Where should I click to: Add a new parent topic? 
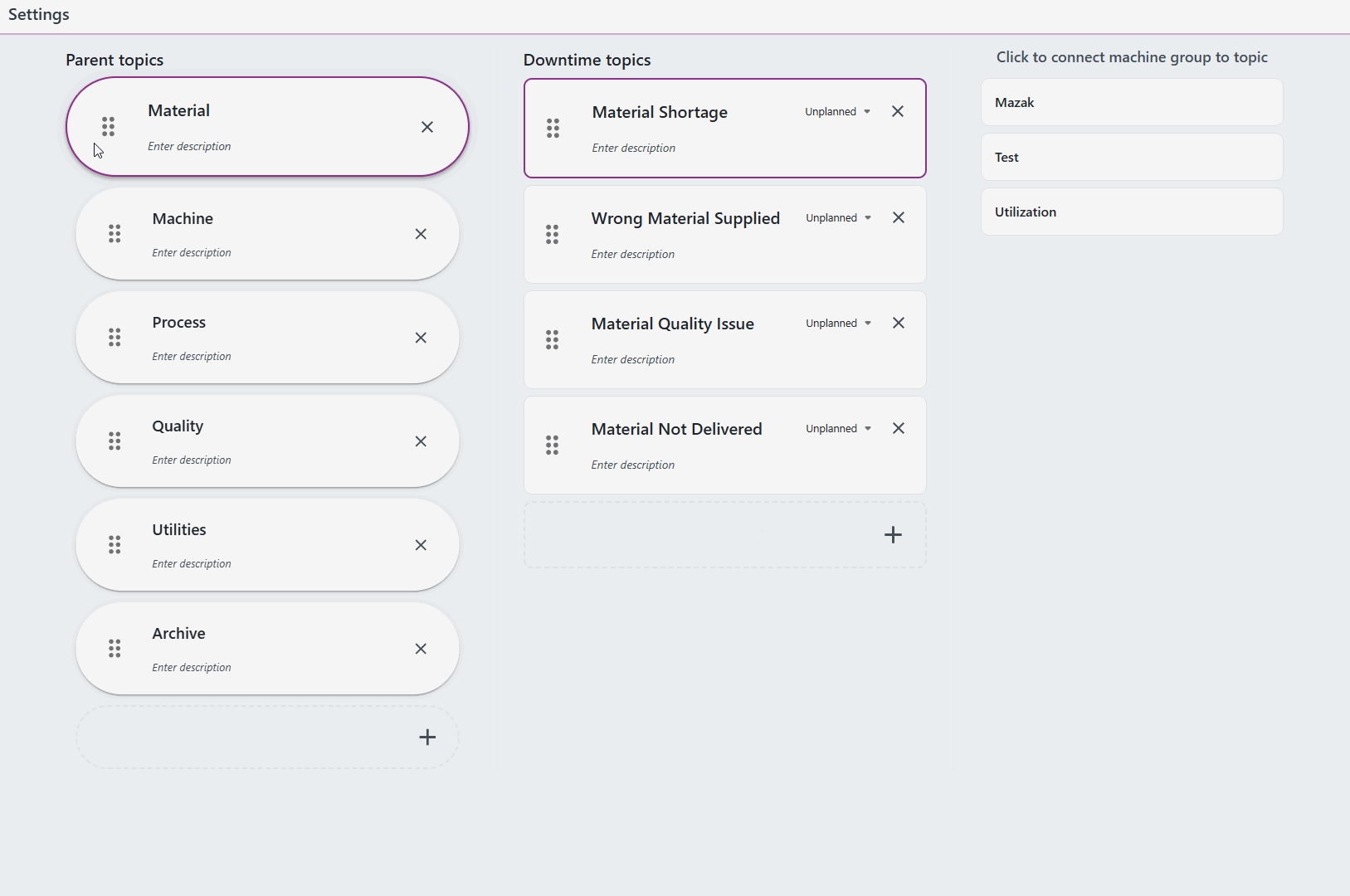pyautogui.click(x=427, y=738)
